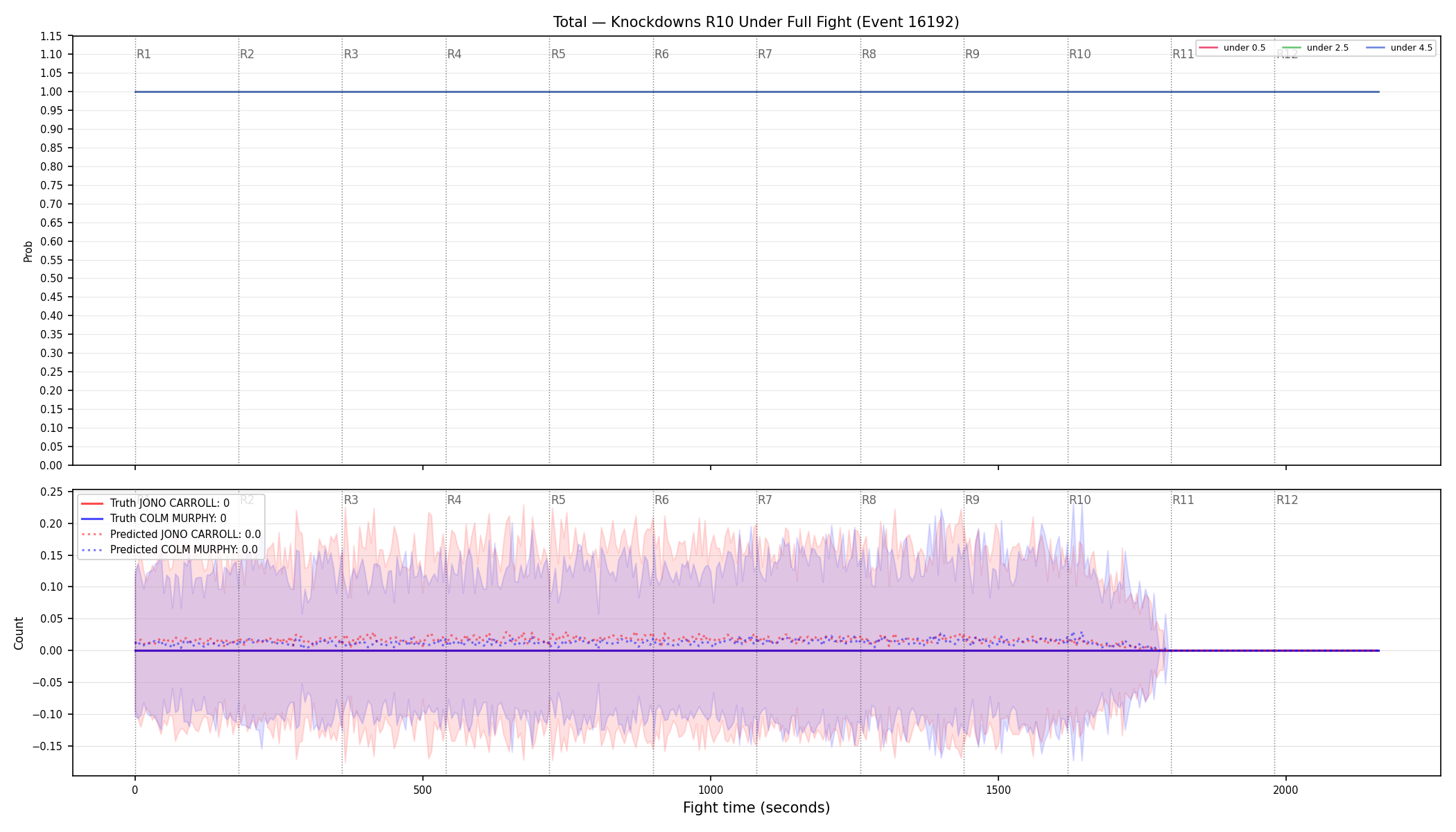Select the 'Truth JONO CARROLL: 0' legend item
The width and height of the screenshot is (1456, 832).
point(155,503)
